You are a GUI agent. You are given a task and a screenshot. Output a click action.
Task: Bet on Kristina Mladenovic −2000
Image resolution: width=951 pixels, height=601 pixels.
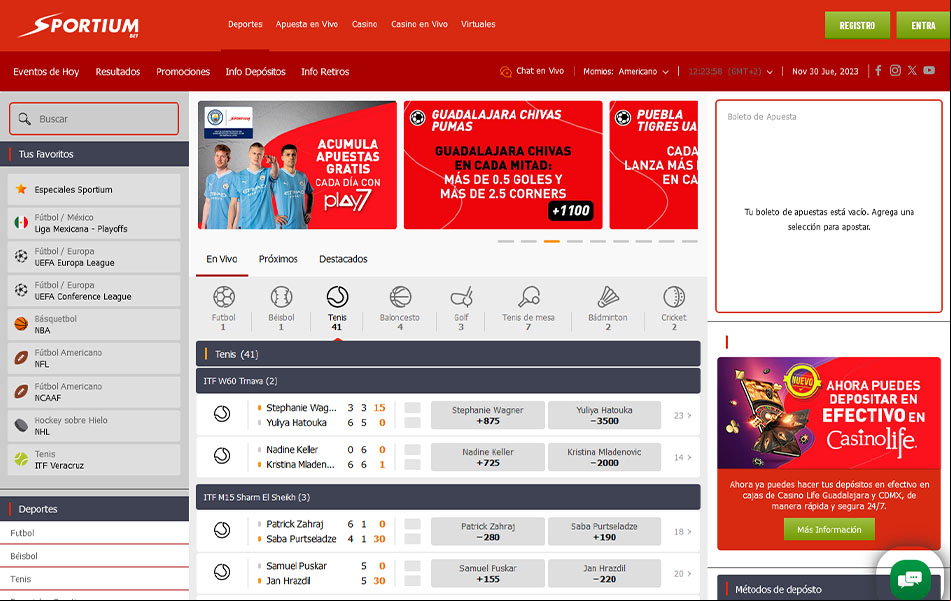(604, 457)
